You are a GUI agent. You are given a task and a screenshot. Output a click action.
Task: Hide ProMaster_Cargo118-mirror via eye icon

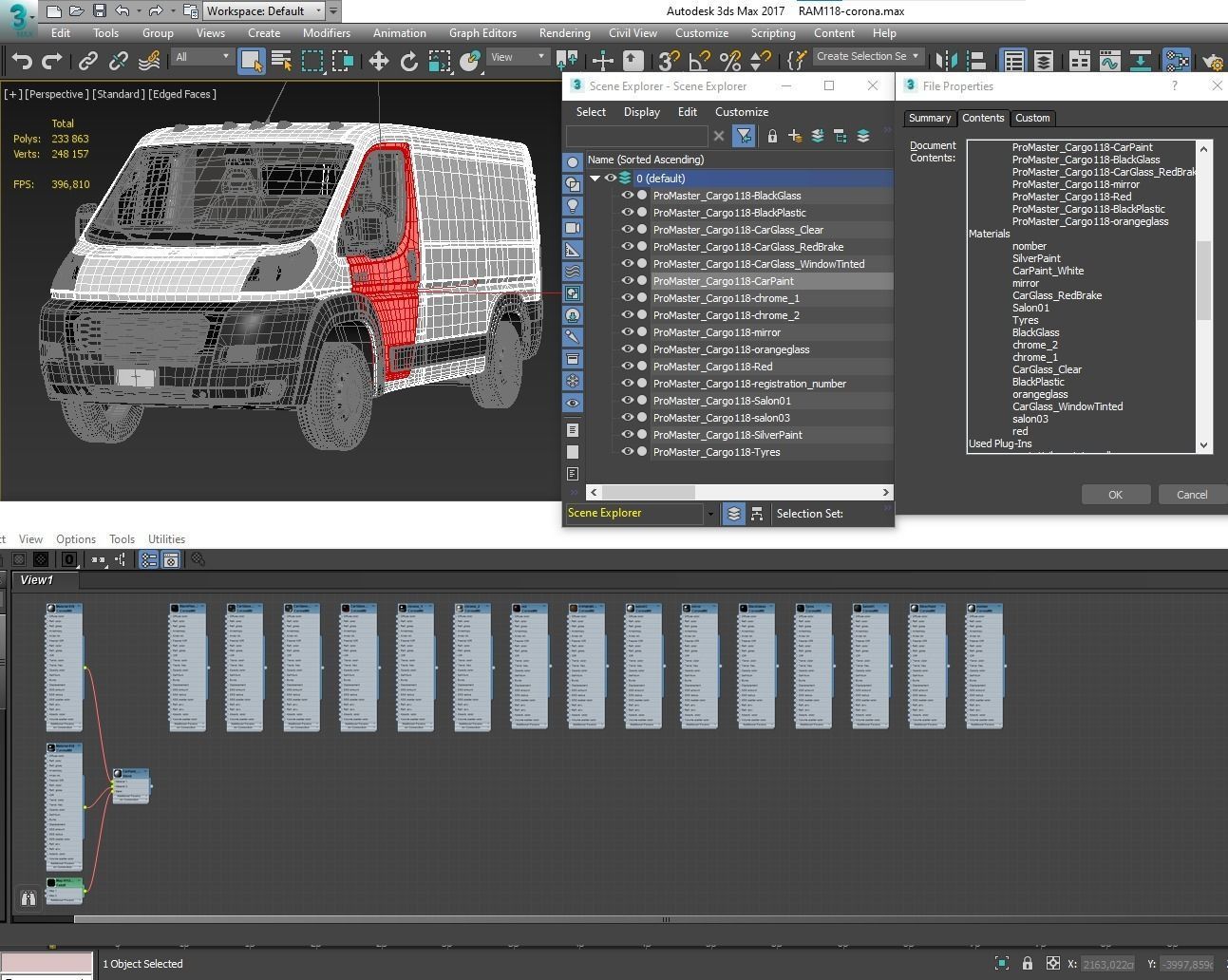628,331
